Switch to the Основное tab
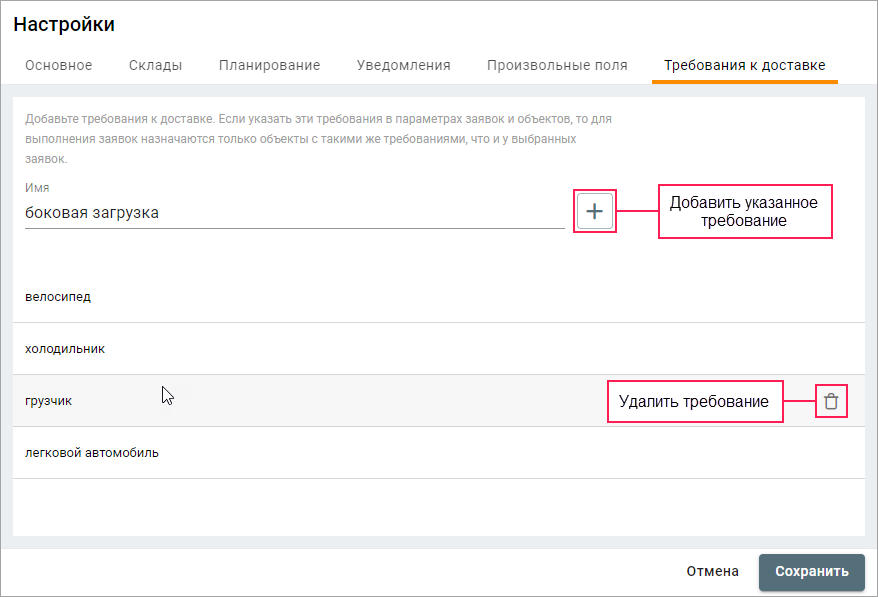Screen dimensions: 878x597 tap(59, 66)
